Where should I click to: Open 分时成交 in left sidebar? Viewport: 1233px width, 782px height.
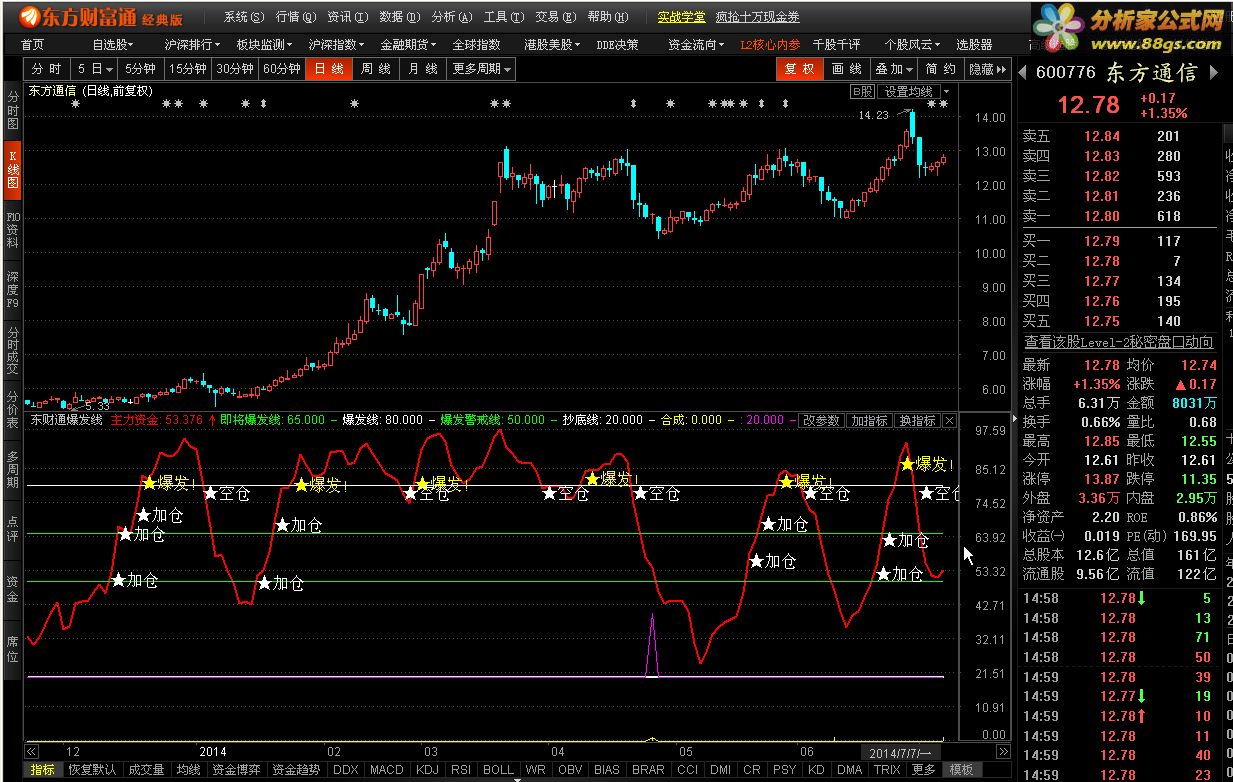click(12, 350)
